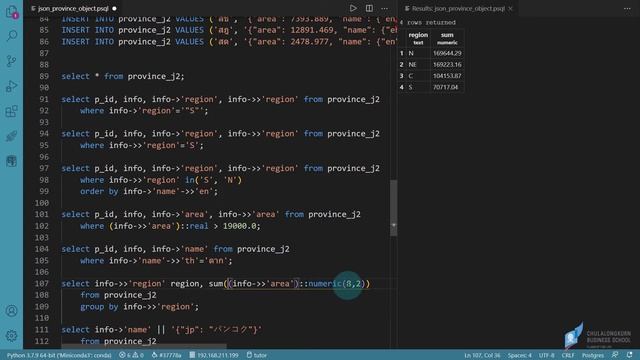Viewport: 640px width, 360px height.
Task: Click 'where' on line 105
Action: pos(92,260)
